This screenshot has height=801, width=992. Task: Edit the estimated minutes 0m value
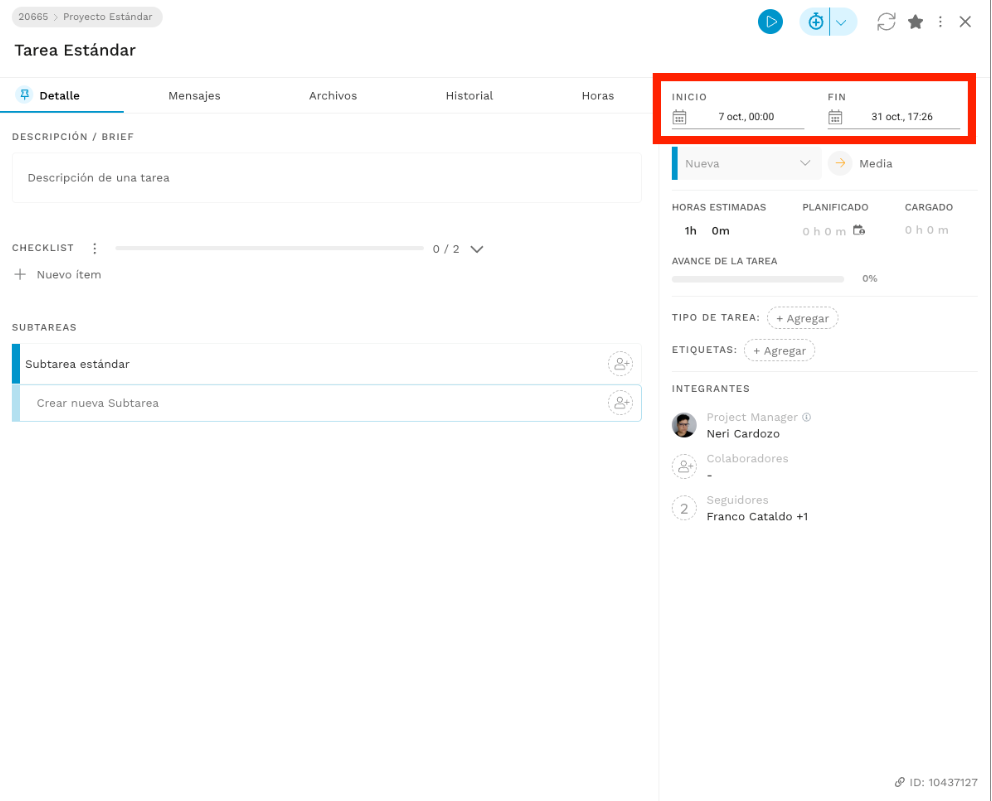(x=720, y=231)
